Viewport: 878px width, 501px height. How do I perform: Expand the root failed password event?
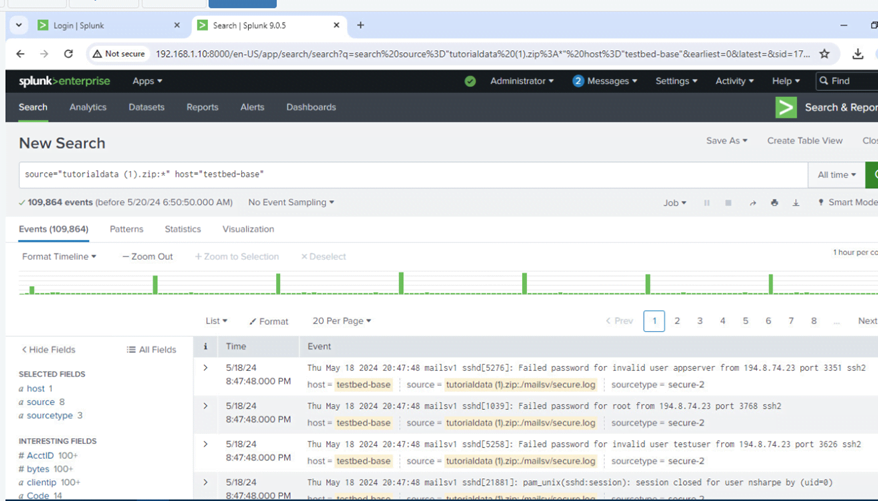[206, 406]
